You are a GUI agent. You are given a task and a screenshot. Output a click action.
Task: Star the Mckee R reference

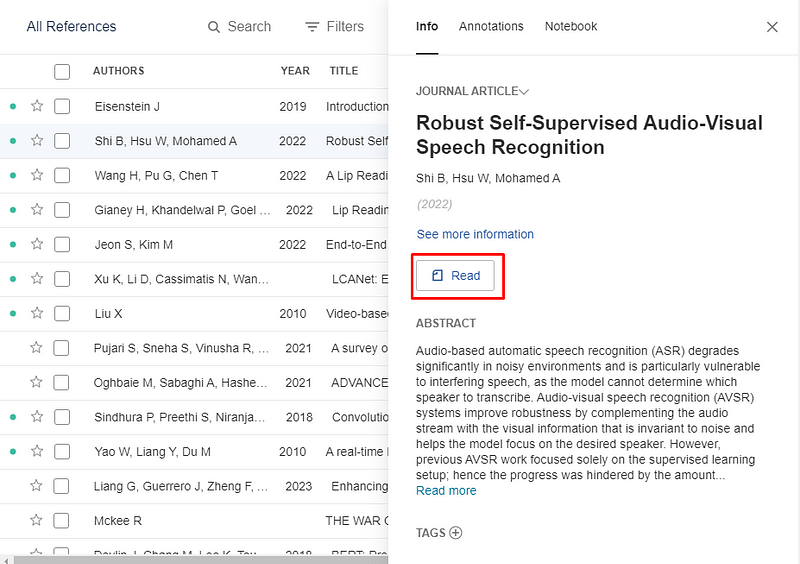click(x=37, y=520)
